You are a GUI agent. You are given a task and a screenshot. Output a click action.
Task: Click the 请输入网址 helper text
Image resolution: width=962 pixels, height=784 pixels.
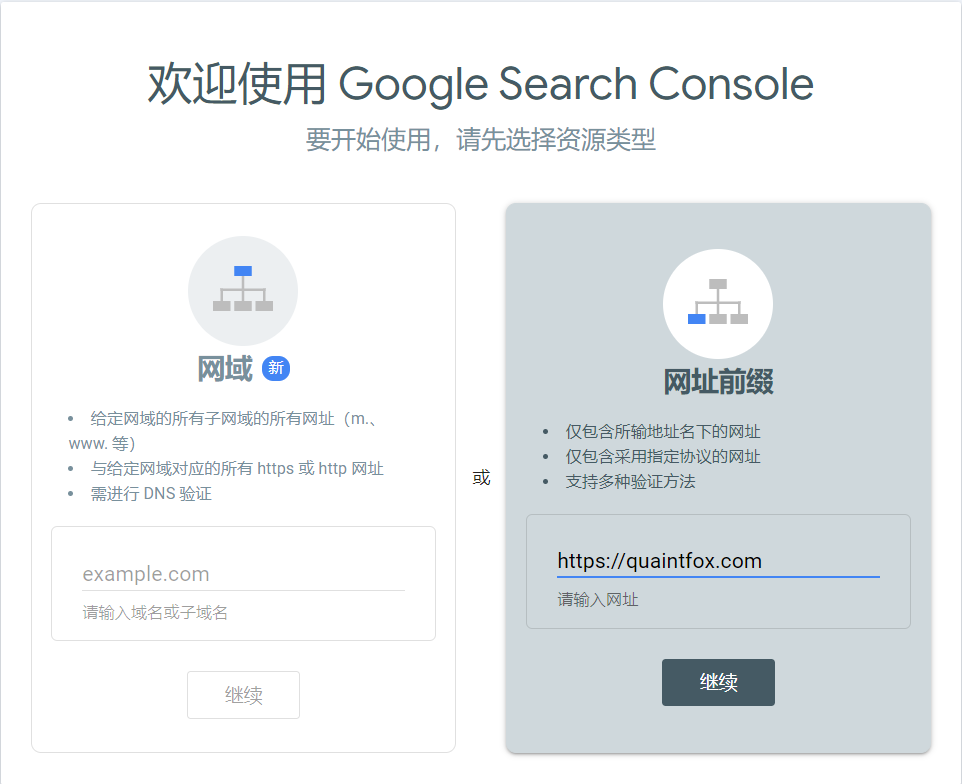click(598, 600)
